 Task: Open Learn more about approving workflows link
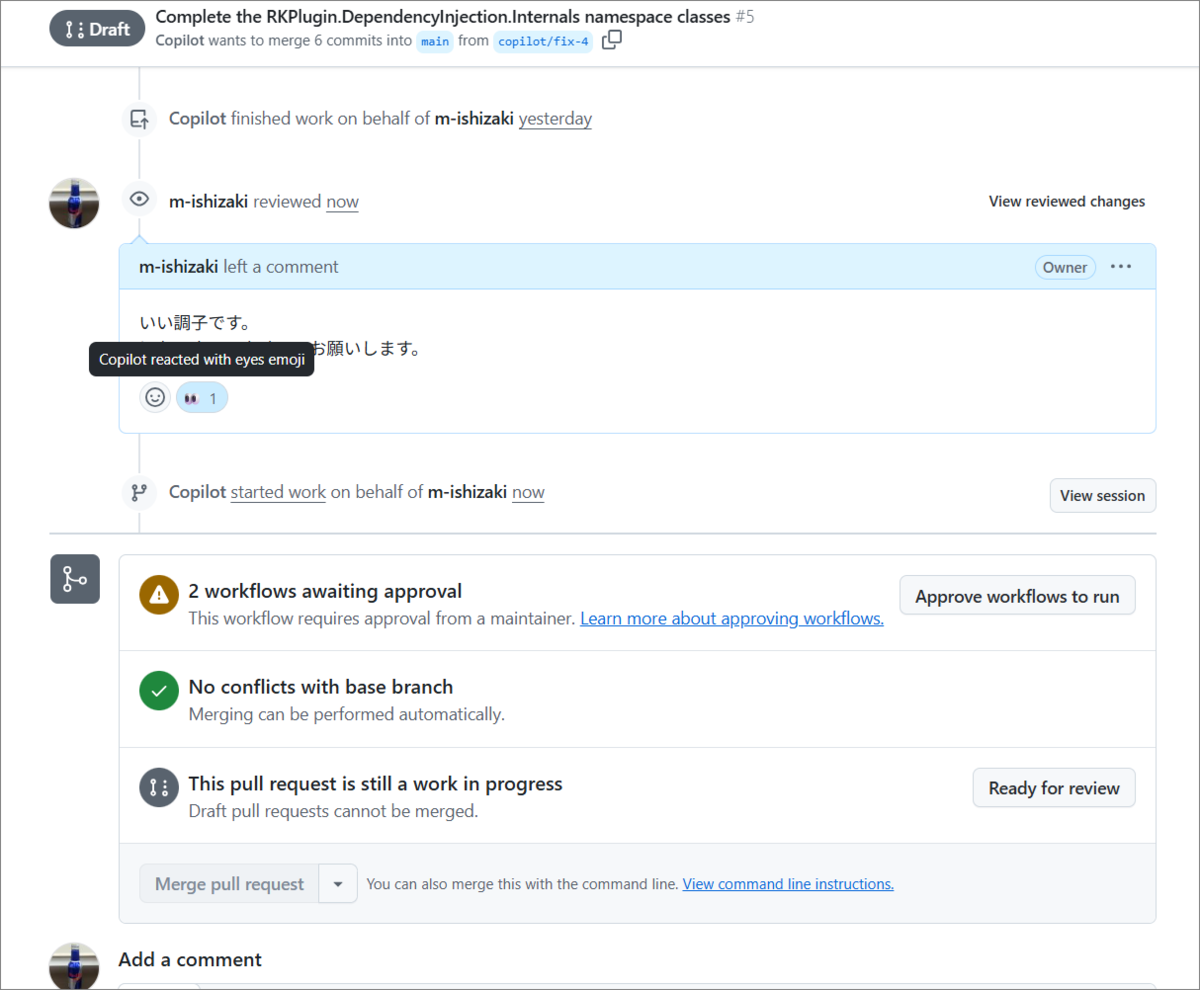click(732, 618)
